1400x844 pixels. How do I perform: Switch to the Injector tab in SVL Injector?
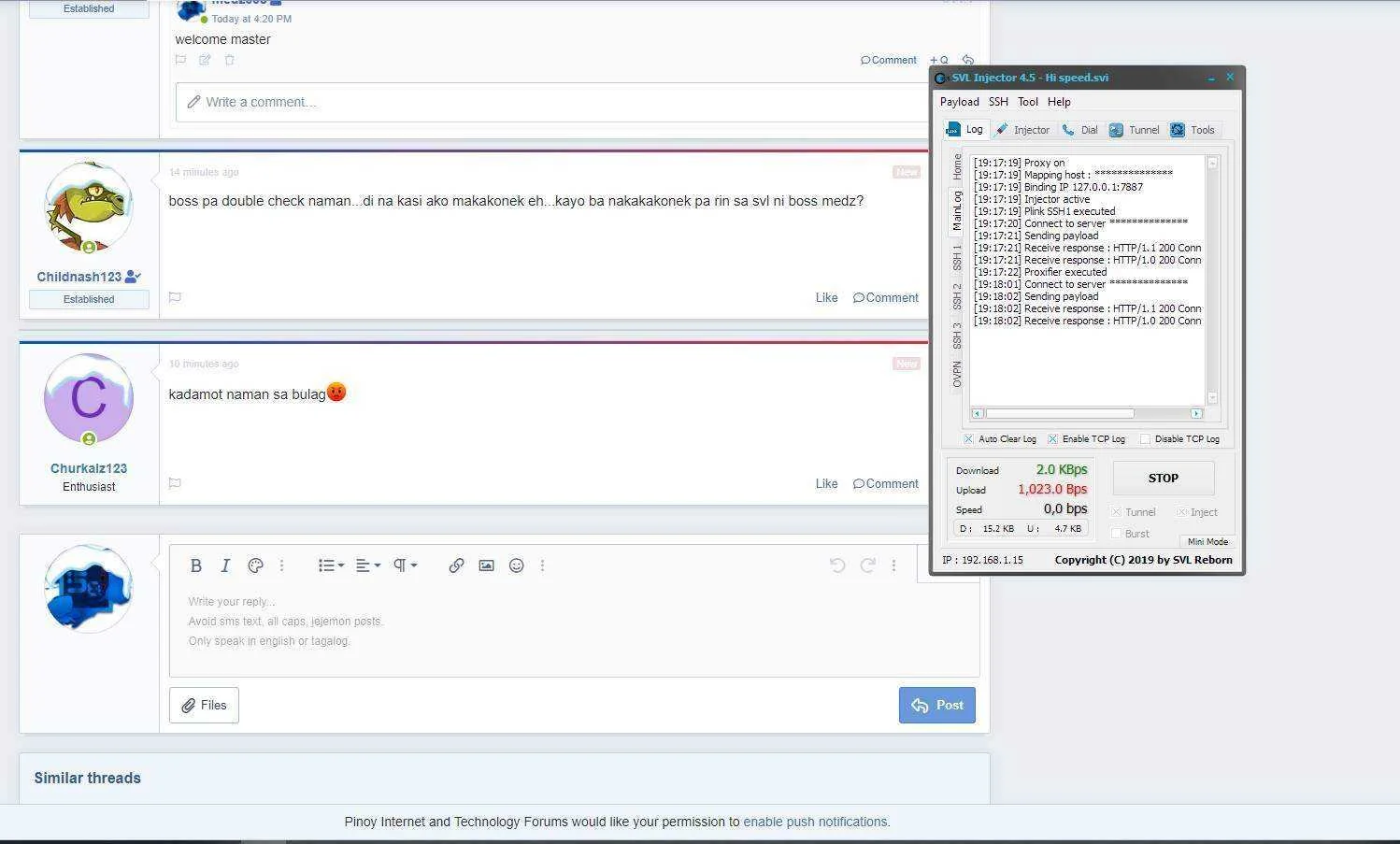pyautogui.click(x=1022, y=130)
